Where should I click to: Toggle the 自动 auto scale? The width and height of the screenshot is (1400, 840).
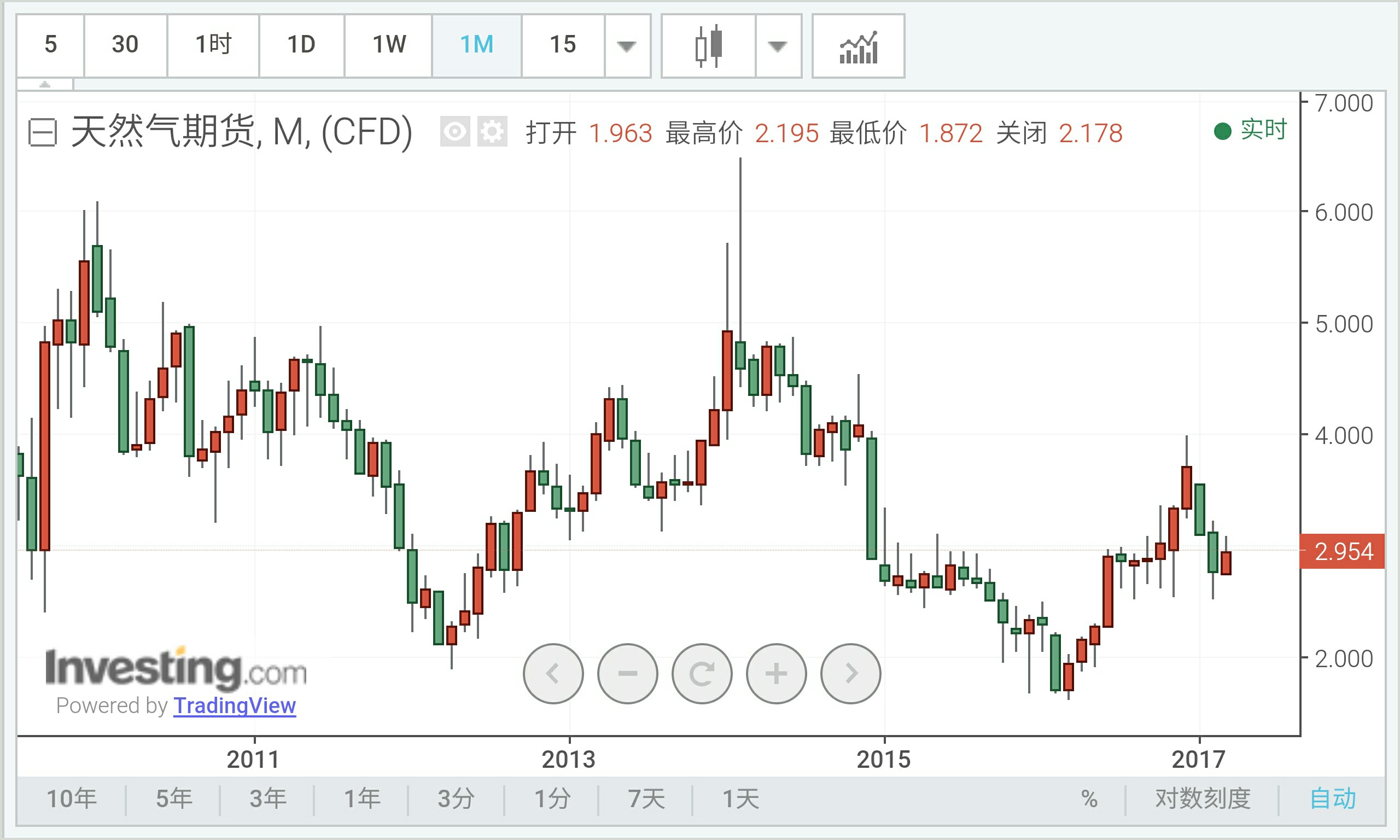[1333, 798]
